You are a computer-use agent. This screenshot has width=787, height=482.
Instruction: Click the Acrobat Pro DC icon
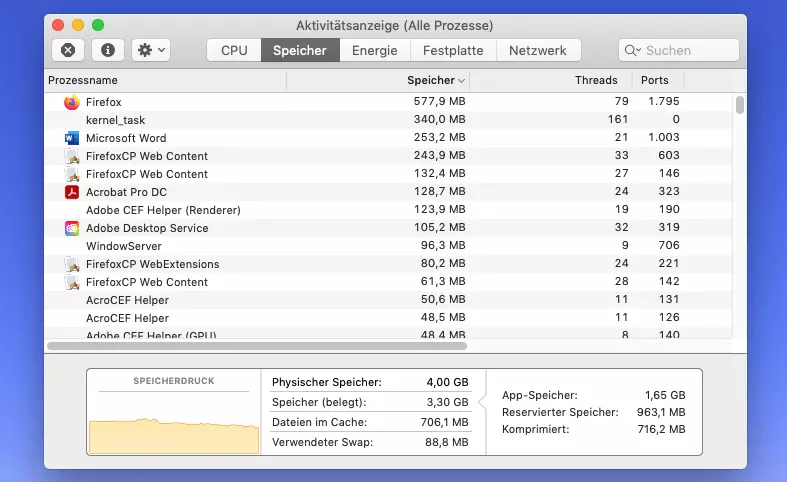coord(72,192)
